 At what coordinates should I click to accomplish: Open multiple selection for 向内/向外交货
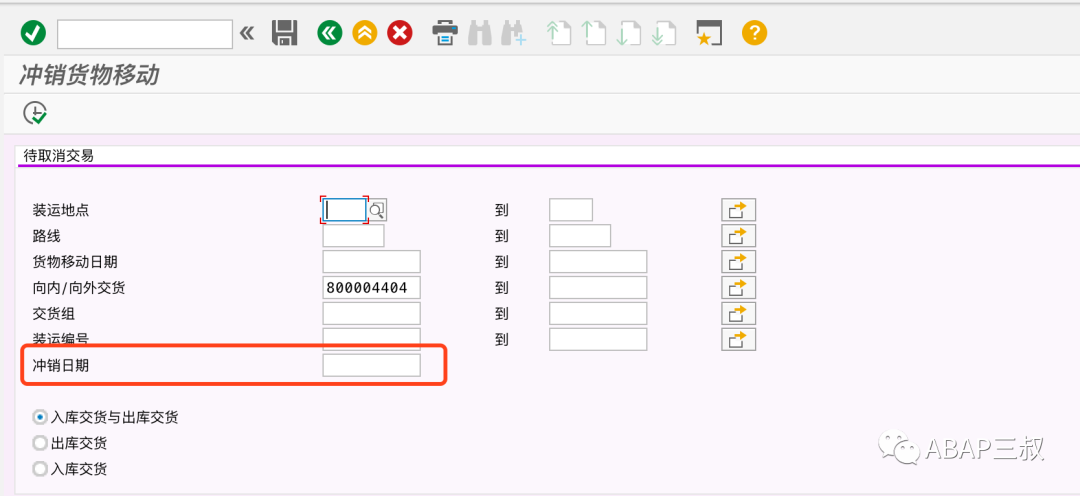tap(738, 287)
